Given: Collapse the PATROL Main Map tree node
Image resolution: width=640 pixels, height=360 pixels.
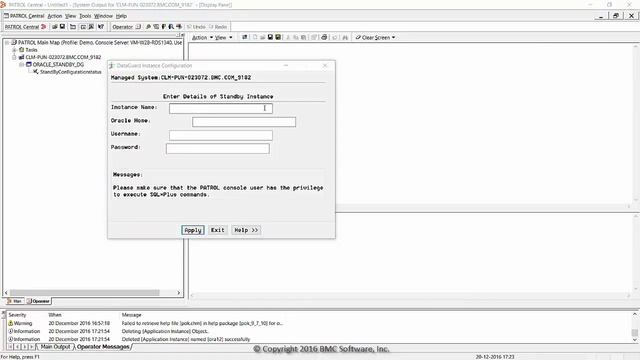Looking at the screenshot, I should click(7, 42).
